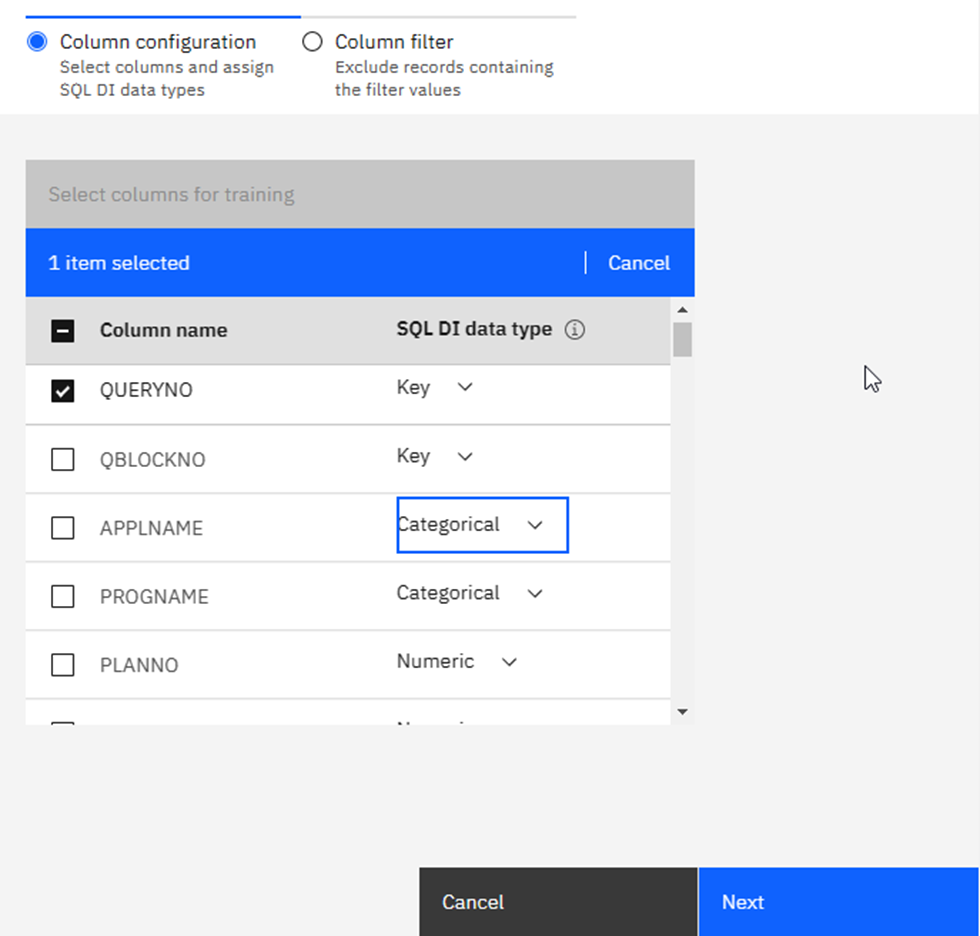Select the Column filter radio button
Screen dimensions: 980x936
pos(313,42)
